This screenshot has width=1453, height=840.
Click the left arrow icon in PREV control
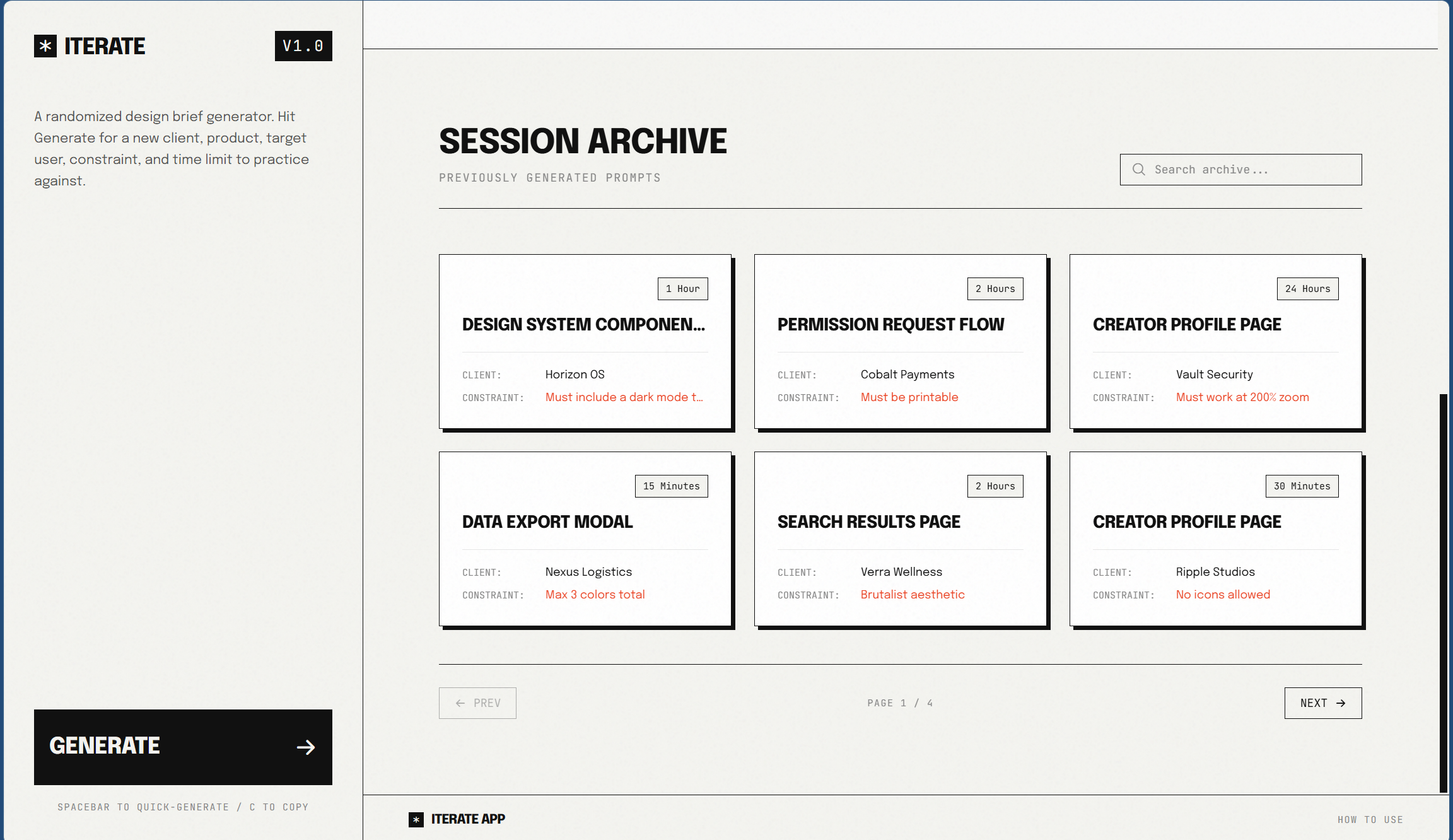point(460,703)
